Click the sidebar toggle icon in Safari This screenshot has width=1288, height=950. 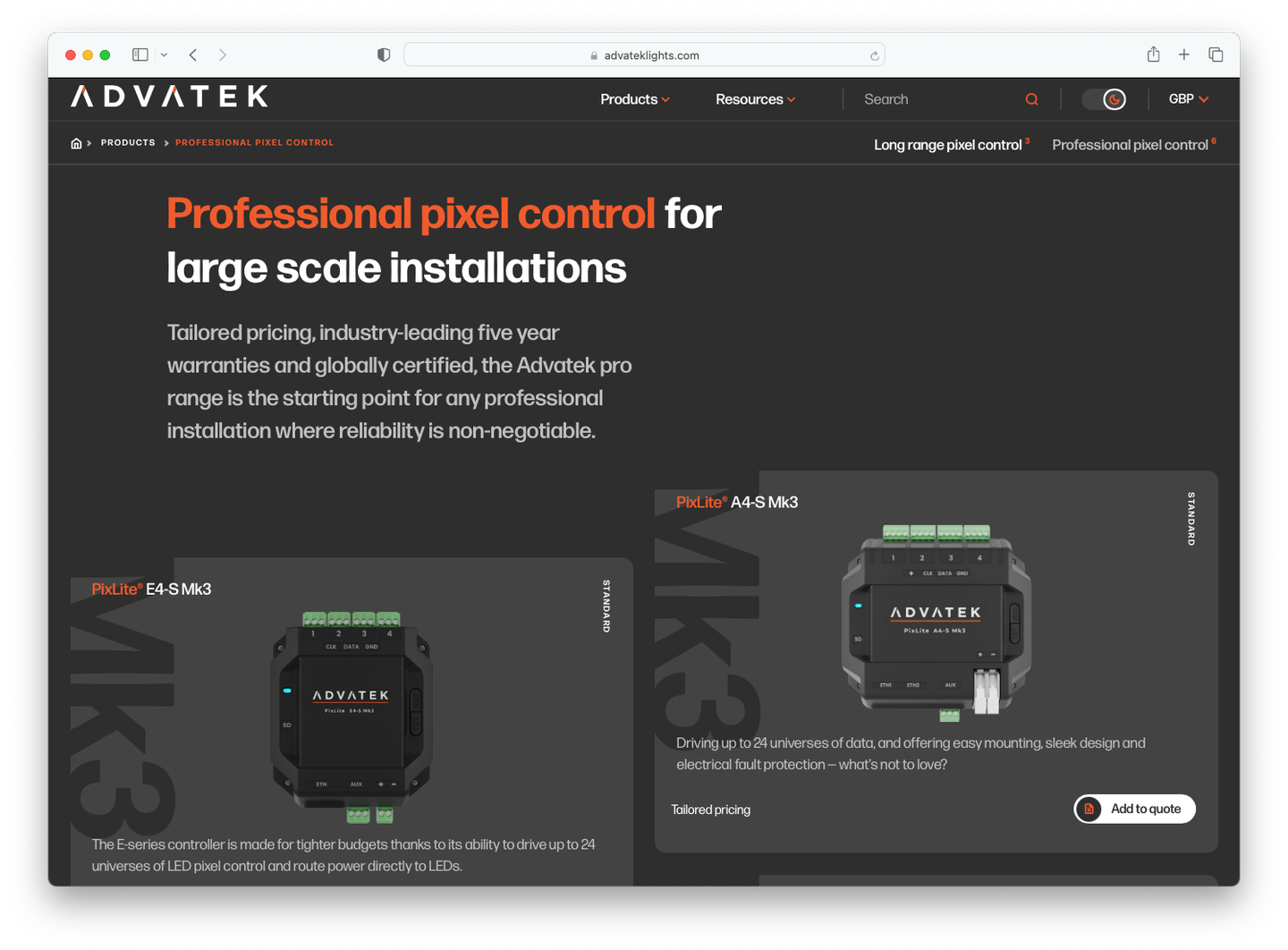point(140,54)
